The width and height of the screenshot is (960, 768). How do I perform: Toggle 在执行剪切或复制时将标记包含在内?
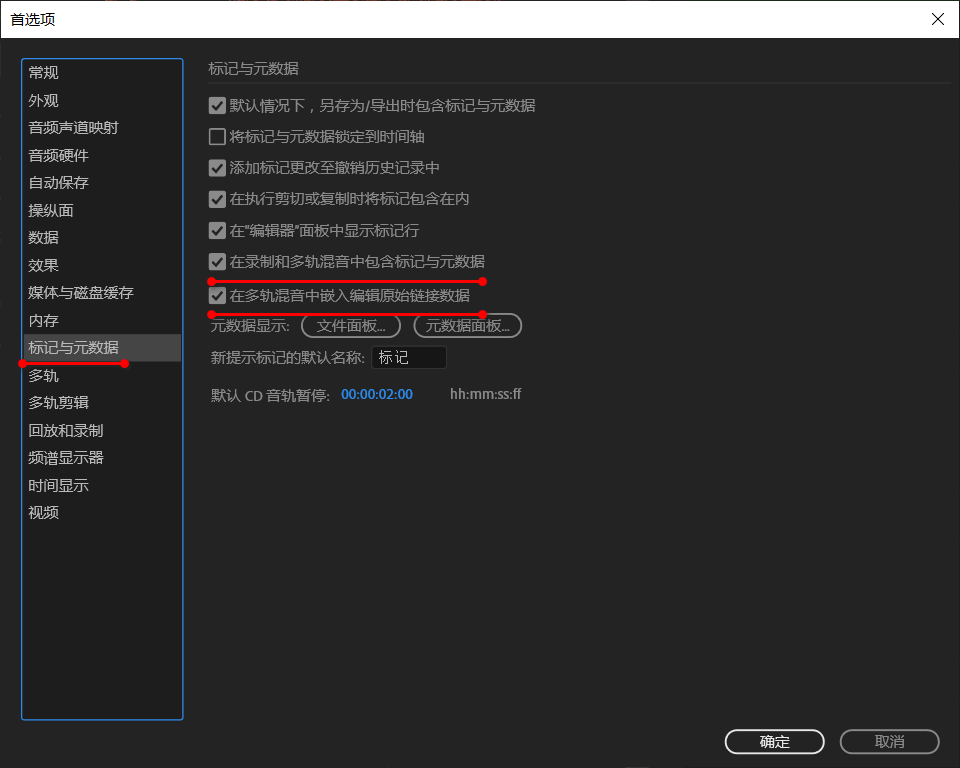(217, 199)
